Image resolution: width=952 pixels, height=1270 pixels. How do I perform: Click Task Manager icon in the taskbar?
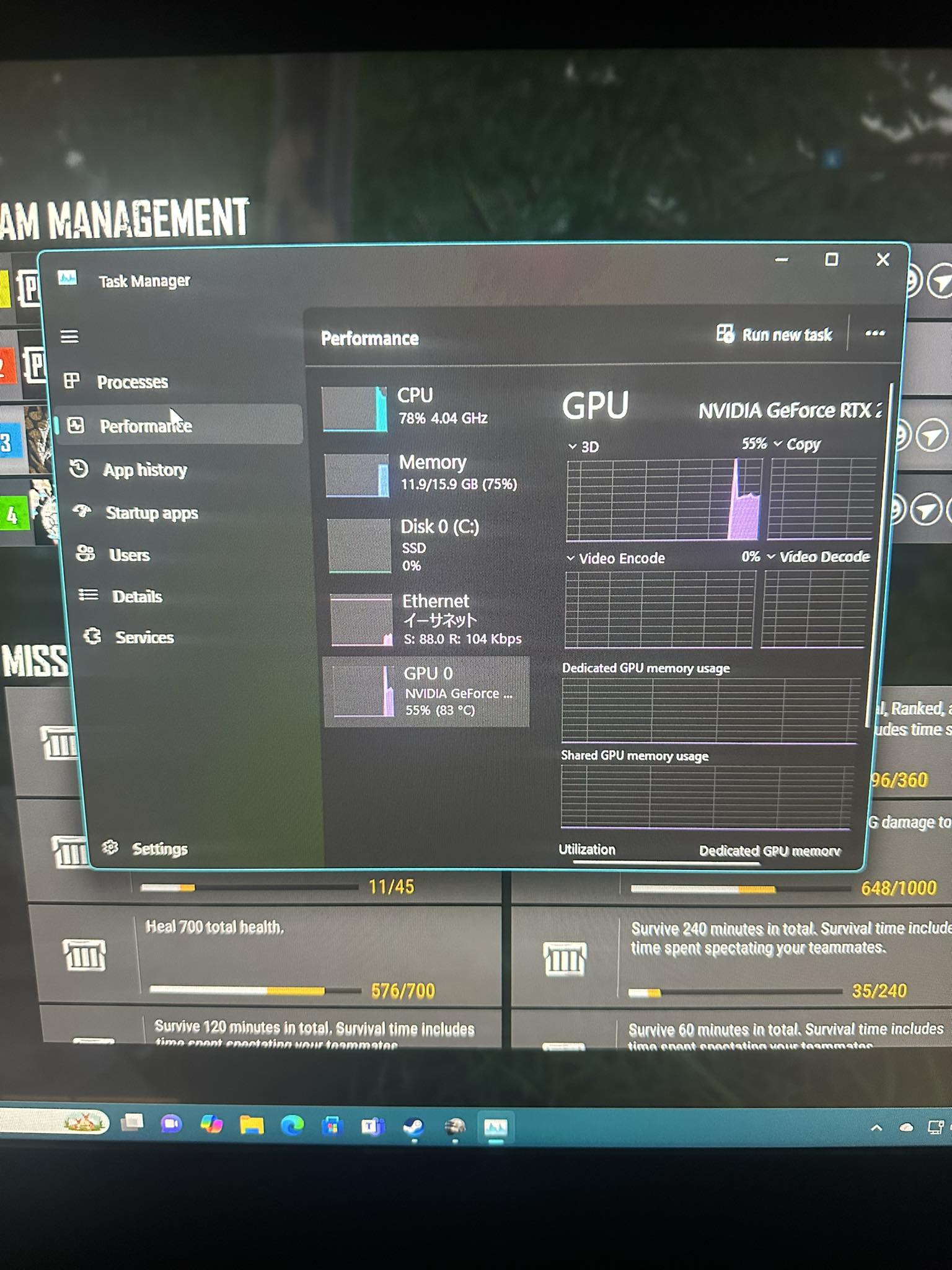pos(496,1128)
